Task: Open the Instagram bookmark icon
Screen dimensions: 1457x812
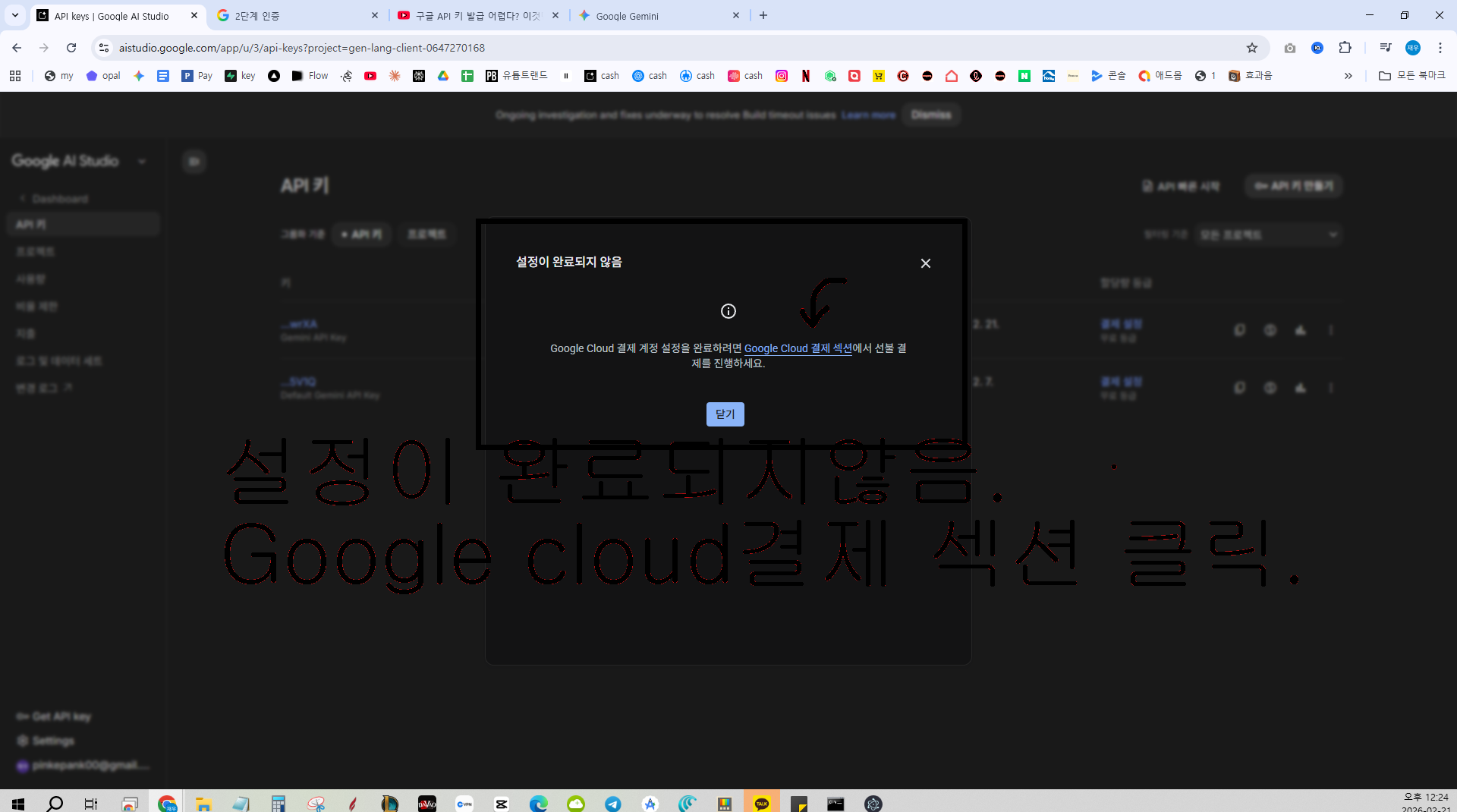Action: pos(782,76)
